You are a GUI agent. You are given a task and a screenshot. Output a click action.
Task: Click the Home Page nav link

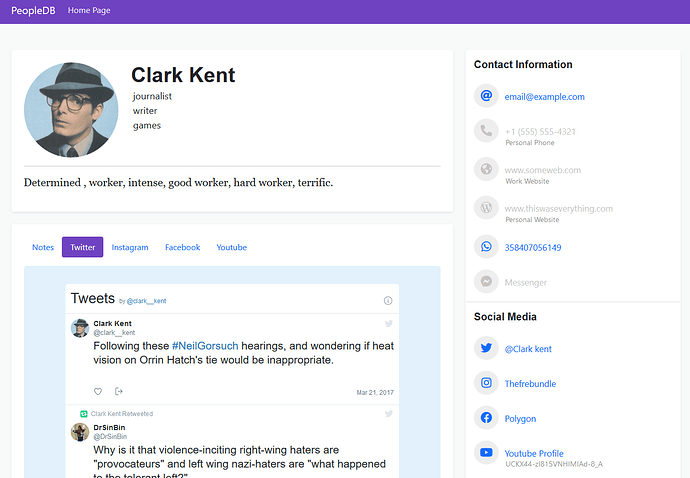tap(89, 10)
